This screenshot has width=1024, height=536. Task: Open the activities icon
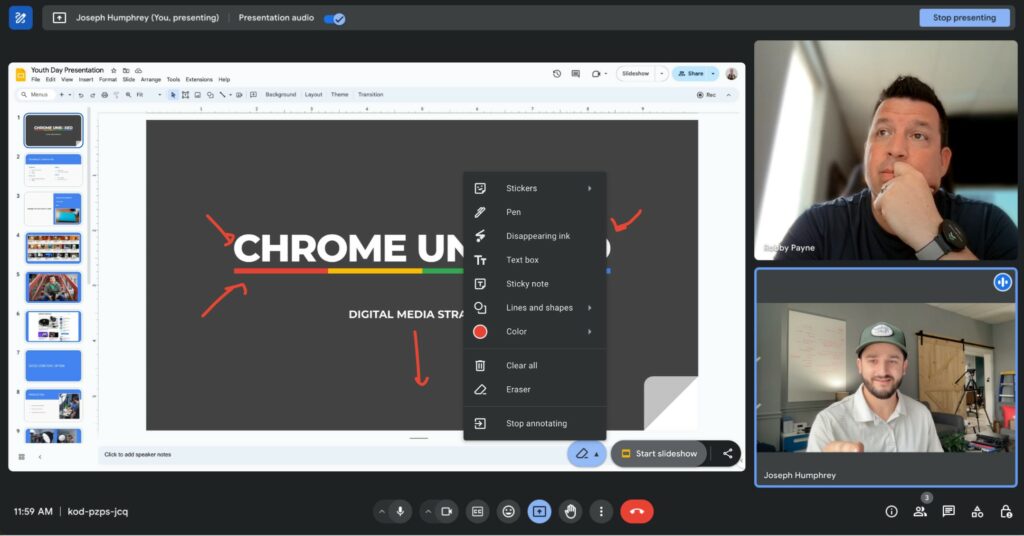click(977, 511)
